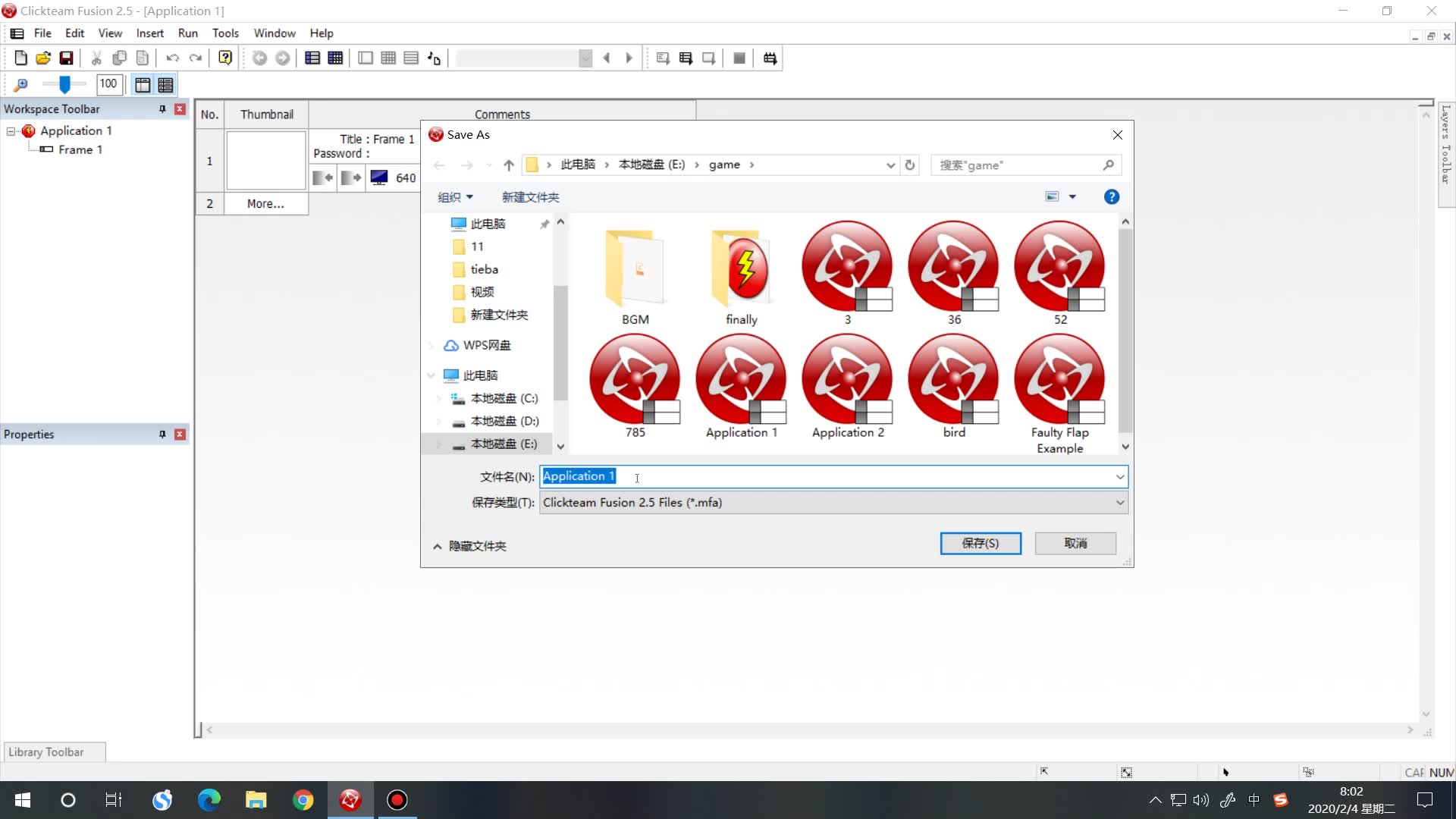Click the zoom magnifier icon
This screenshot has width=1456, height=819.
tap(20, 84)
